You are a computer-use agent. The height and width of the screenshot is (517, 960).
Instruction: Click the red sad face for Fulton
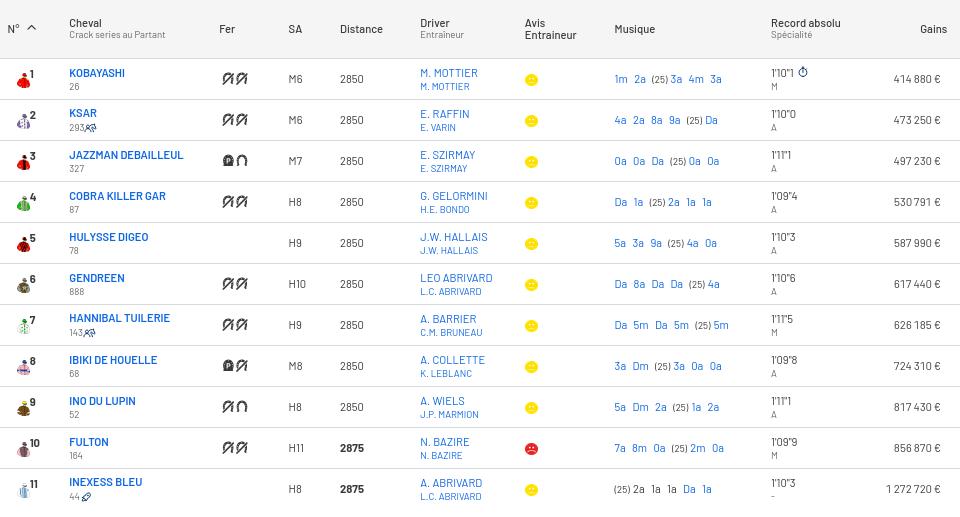(x=531, y=449)
